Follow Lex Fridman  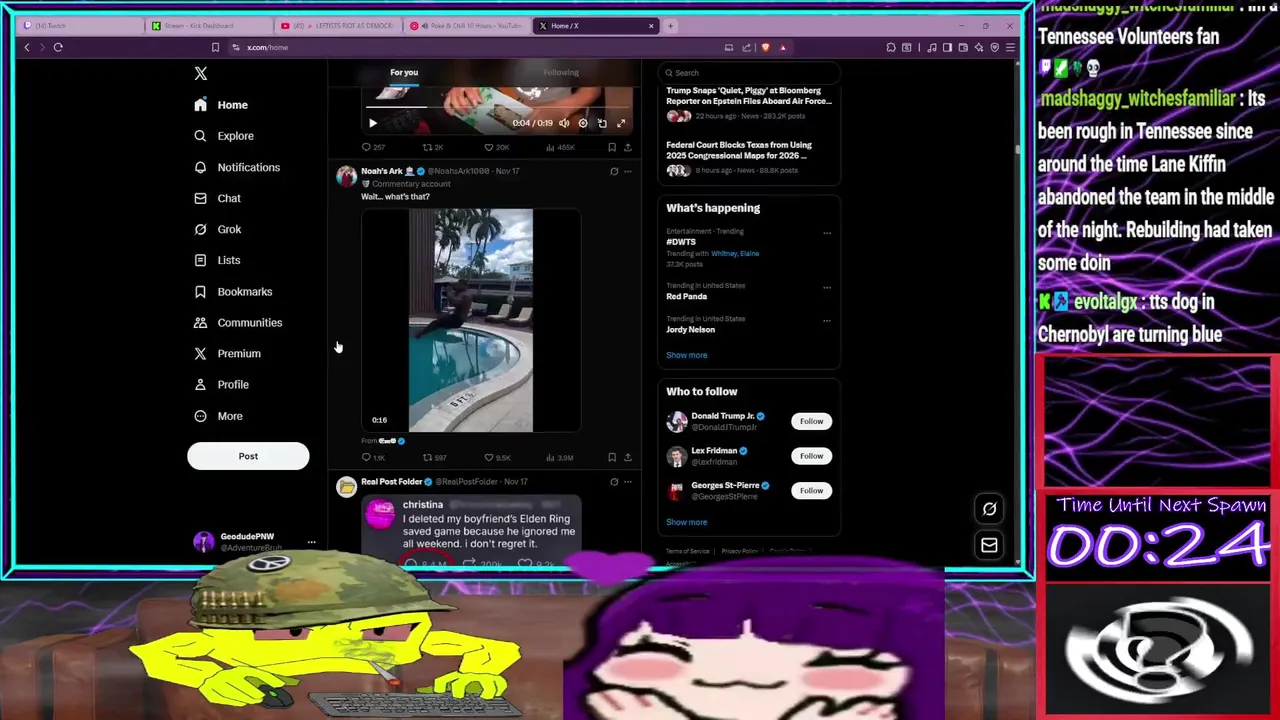811,456
